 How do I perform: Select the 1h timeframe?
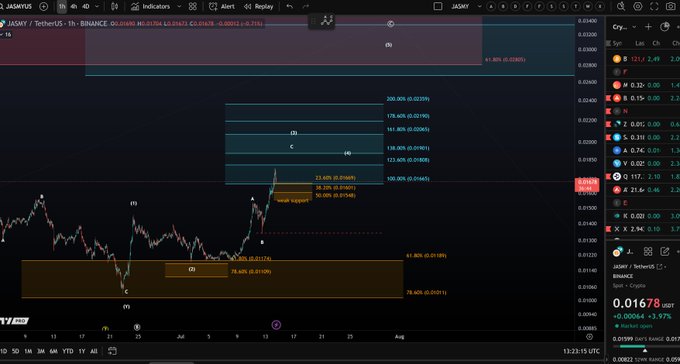62,7
